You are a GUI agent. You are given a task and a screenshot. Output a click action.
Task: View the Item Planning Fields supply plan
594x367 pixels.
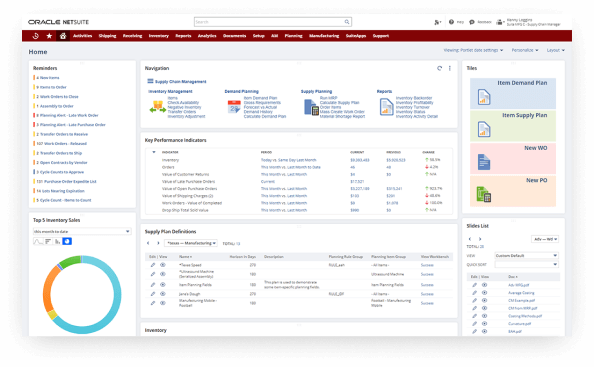pos(163,285)
